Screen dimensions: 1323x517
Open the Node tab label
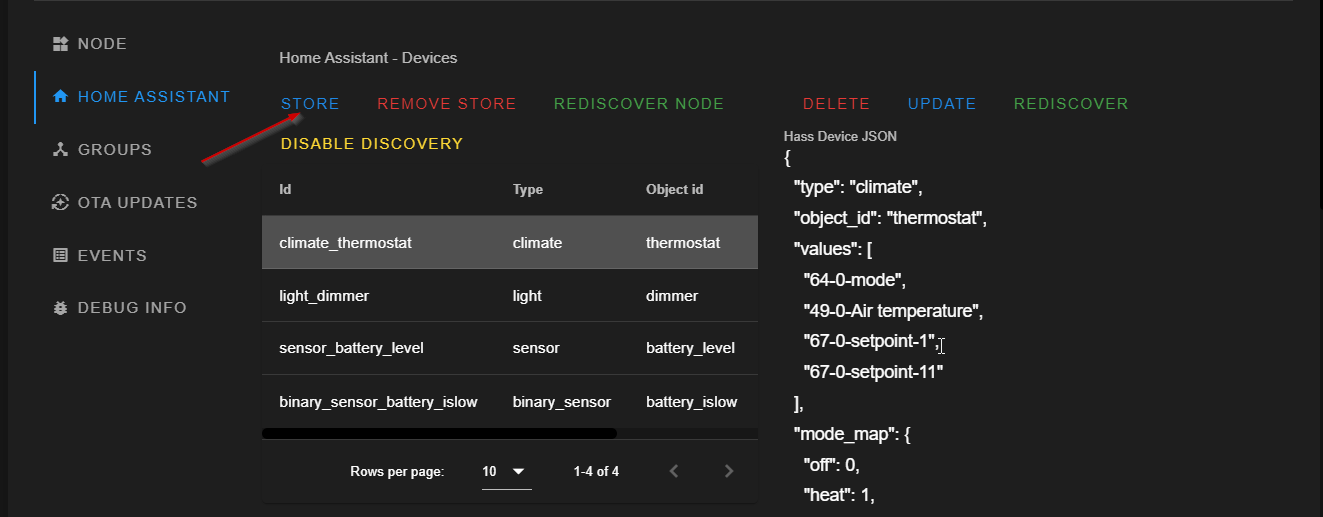102,44
